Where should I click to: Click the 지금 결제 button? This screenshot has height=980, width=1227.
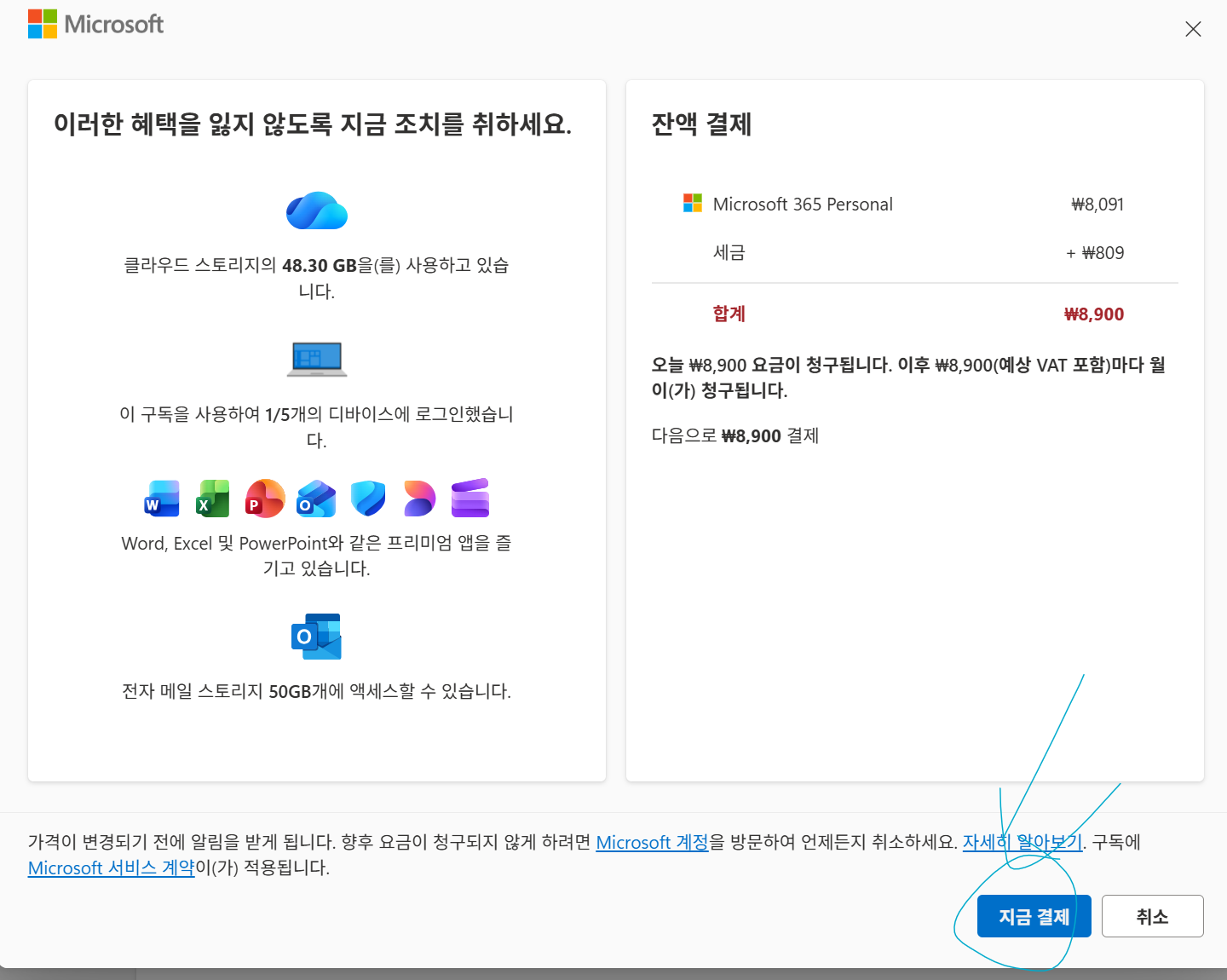point(1034,916)
